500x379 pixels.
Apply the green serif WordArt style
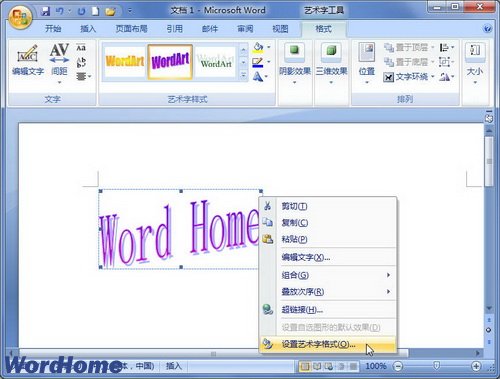[x=216, y=62]
